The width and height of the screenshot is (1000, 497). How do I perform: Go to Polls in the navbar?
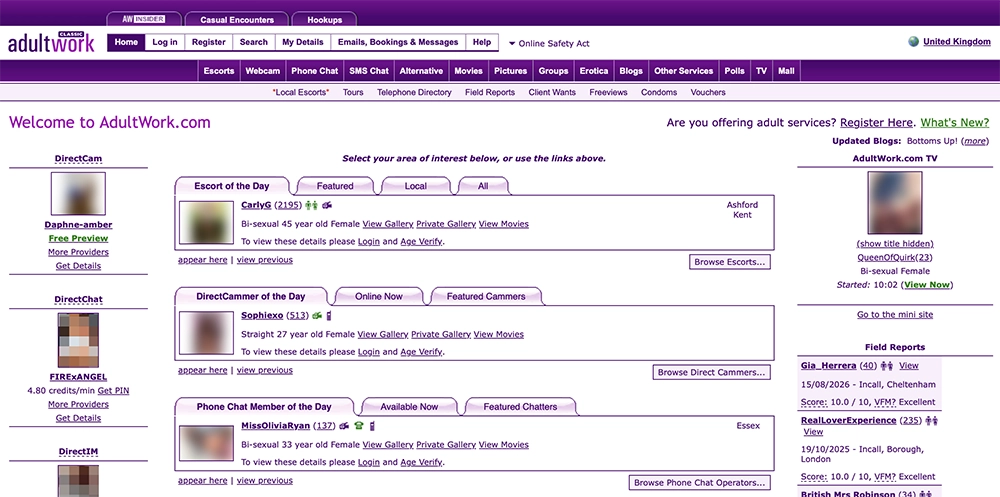(x=735, y=71)
